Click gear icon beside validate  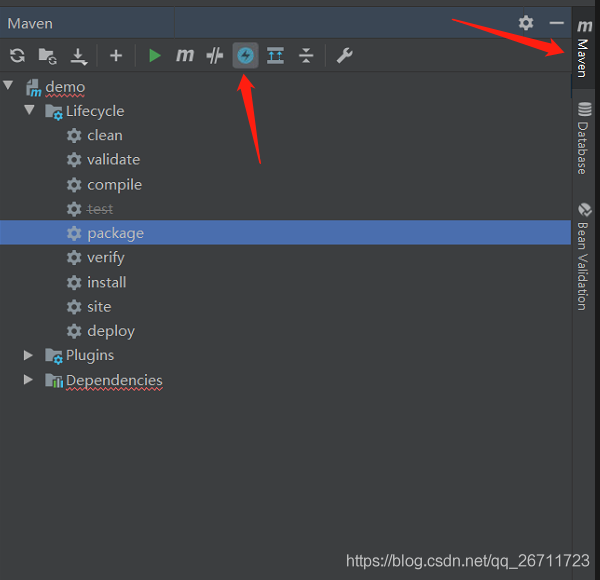pyautogui.click(x=74, y=160)
